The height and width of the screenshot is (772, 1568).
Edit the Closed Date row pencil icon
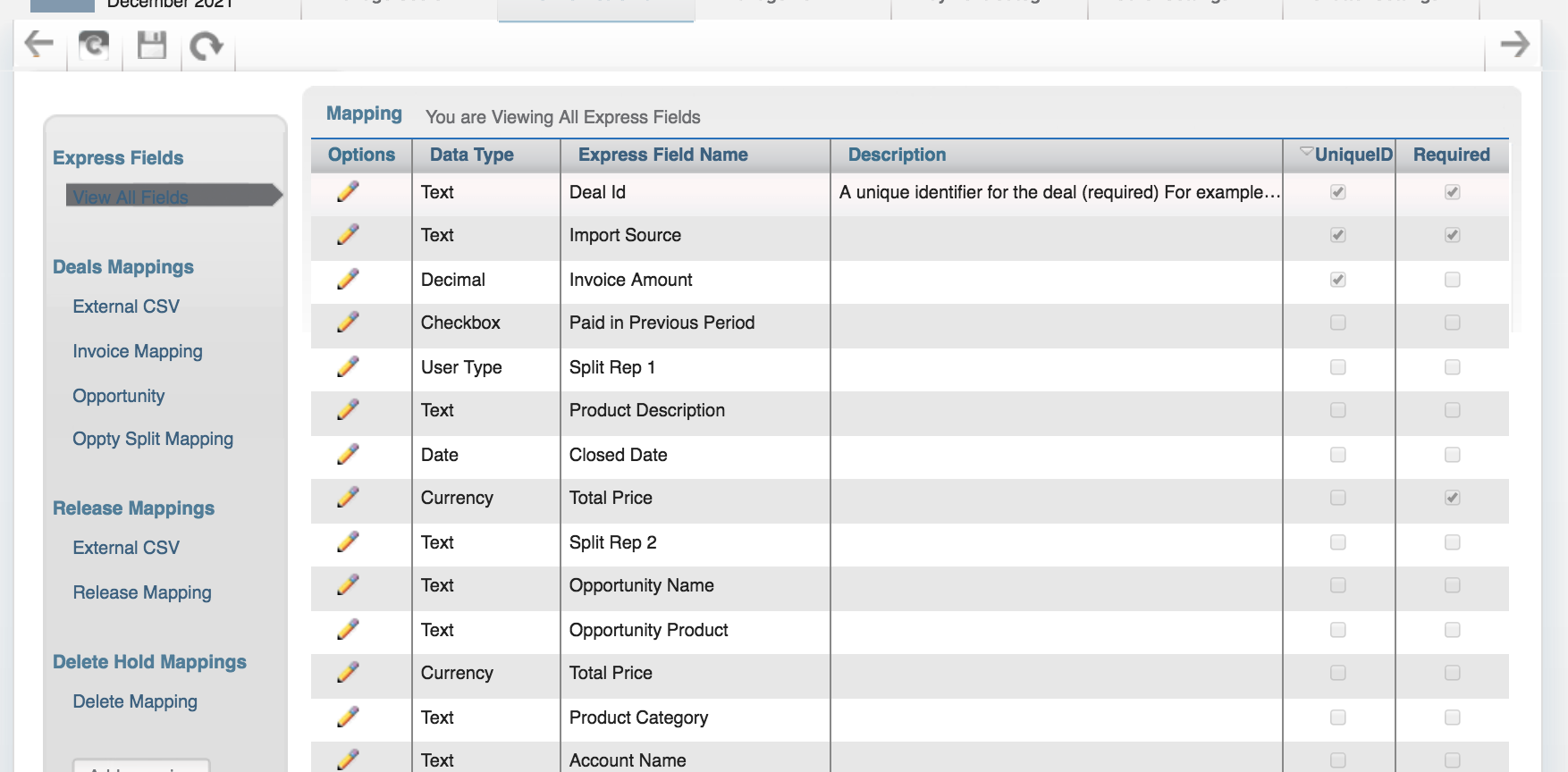point(348,454)
